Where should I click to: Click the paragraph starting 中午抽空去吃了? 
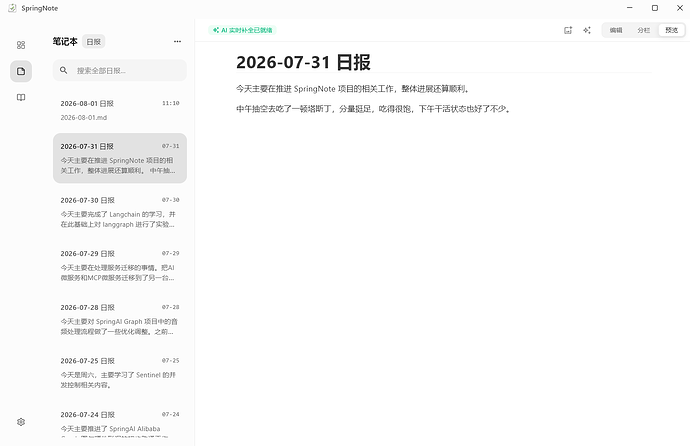click(x=374, y=109)
